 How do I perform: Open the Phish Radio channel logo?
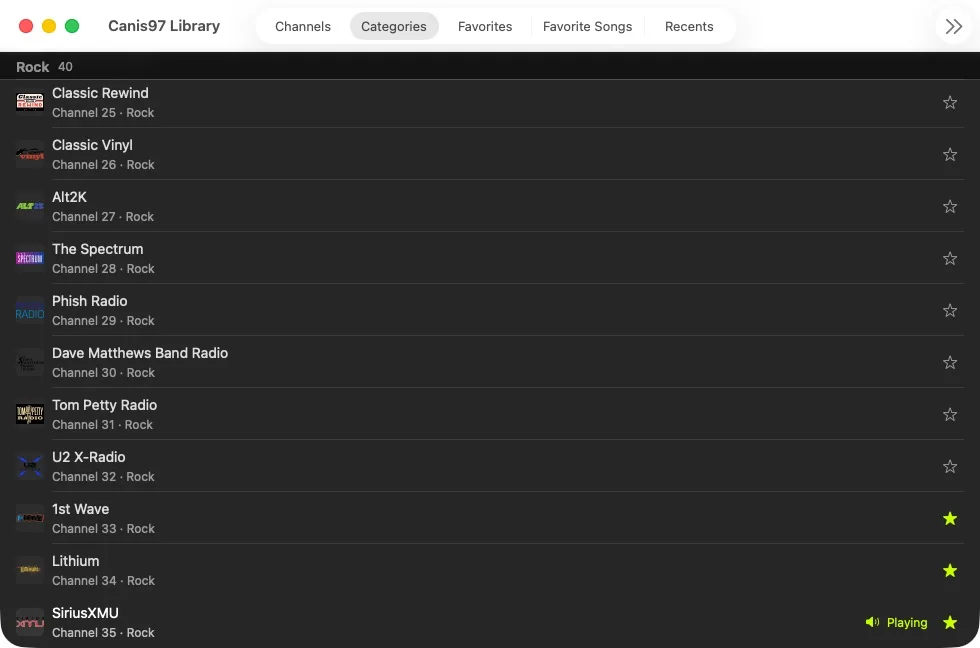(29, 311)
